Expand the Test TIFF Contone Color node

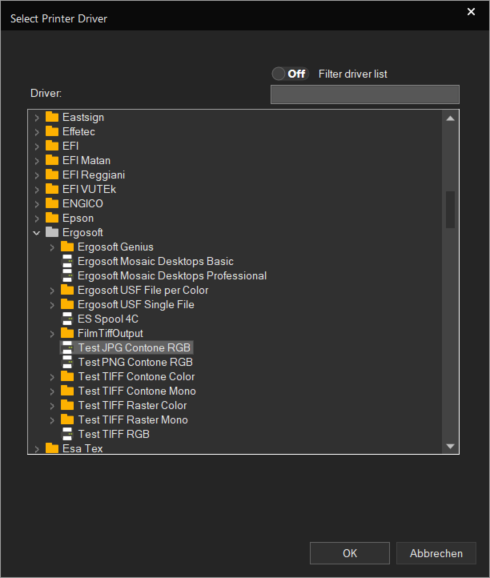point(52,377)
